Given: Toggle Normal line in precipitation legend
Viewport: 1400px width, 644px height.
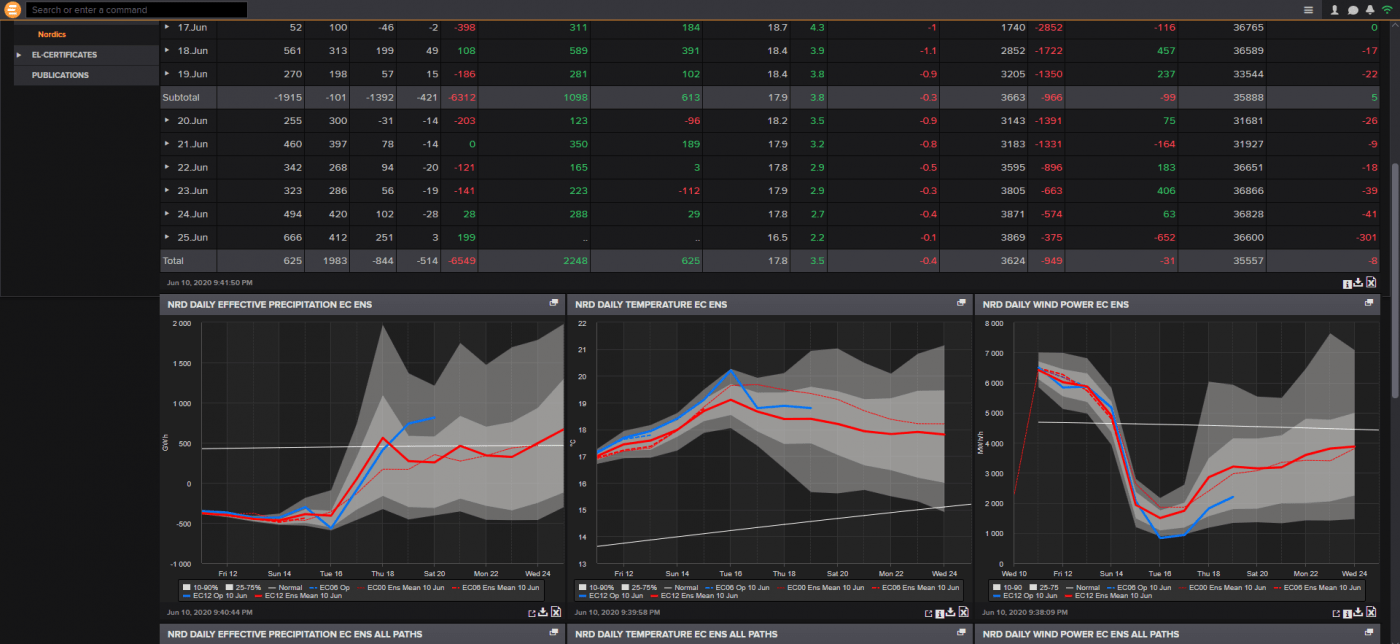Looking at the screenshot, I should click(x=286, y=587).
